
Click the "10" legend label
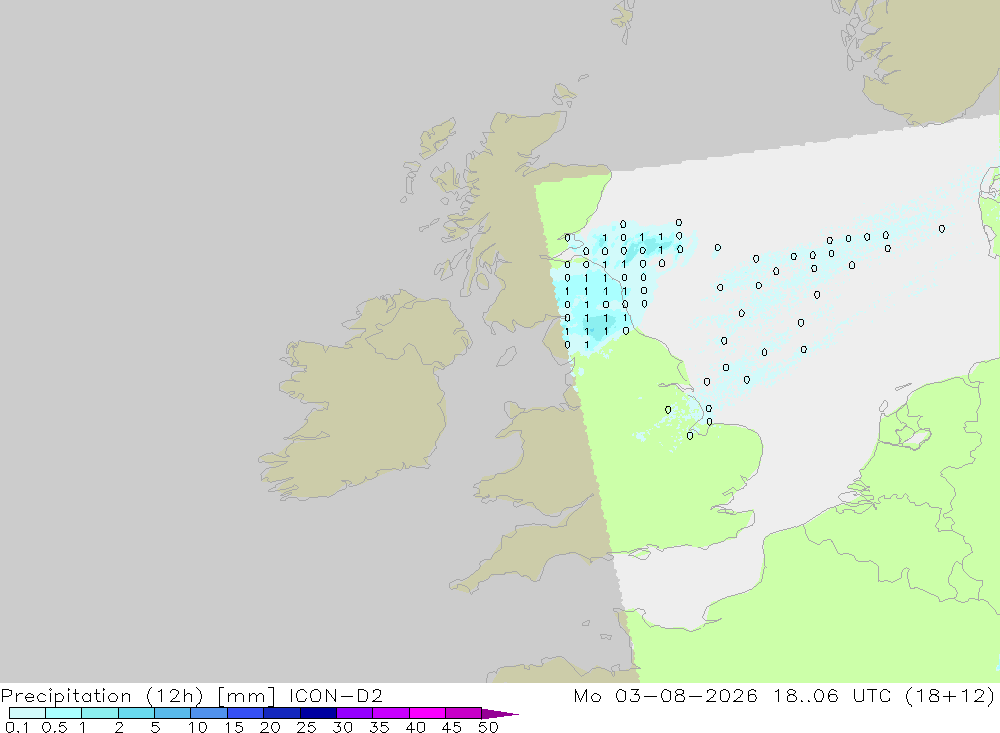point(198,727)
